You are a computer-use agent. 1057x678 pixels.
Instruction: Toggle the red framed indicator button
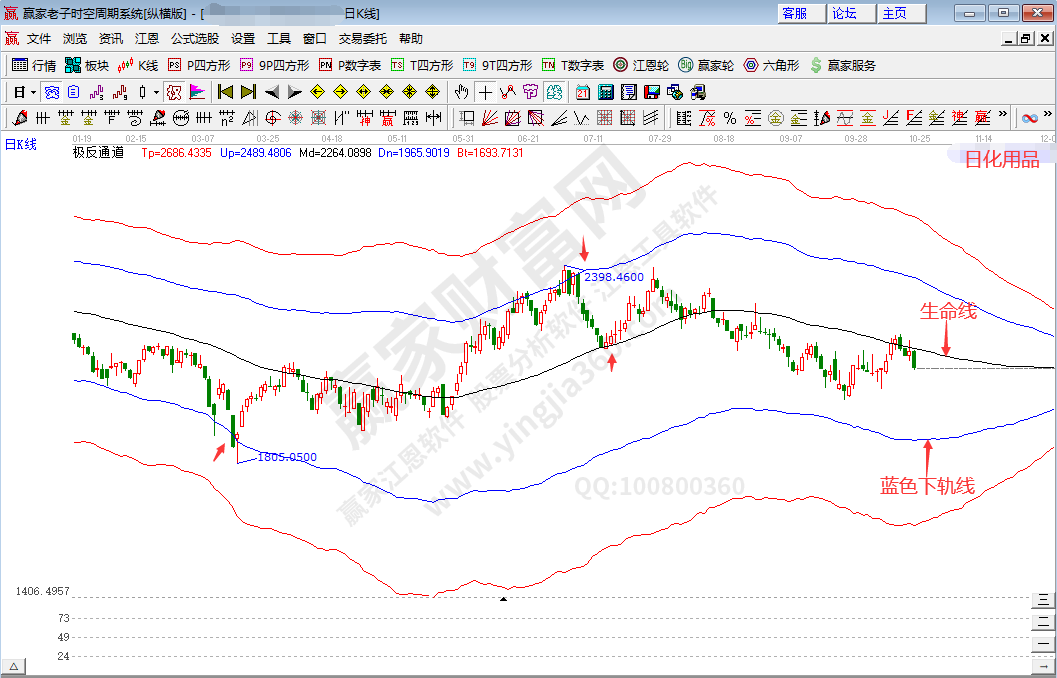tap(173, 92)
